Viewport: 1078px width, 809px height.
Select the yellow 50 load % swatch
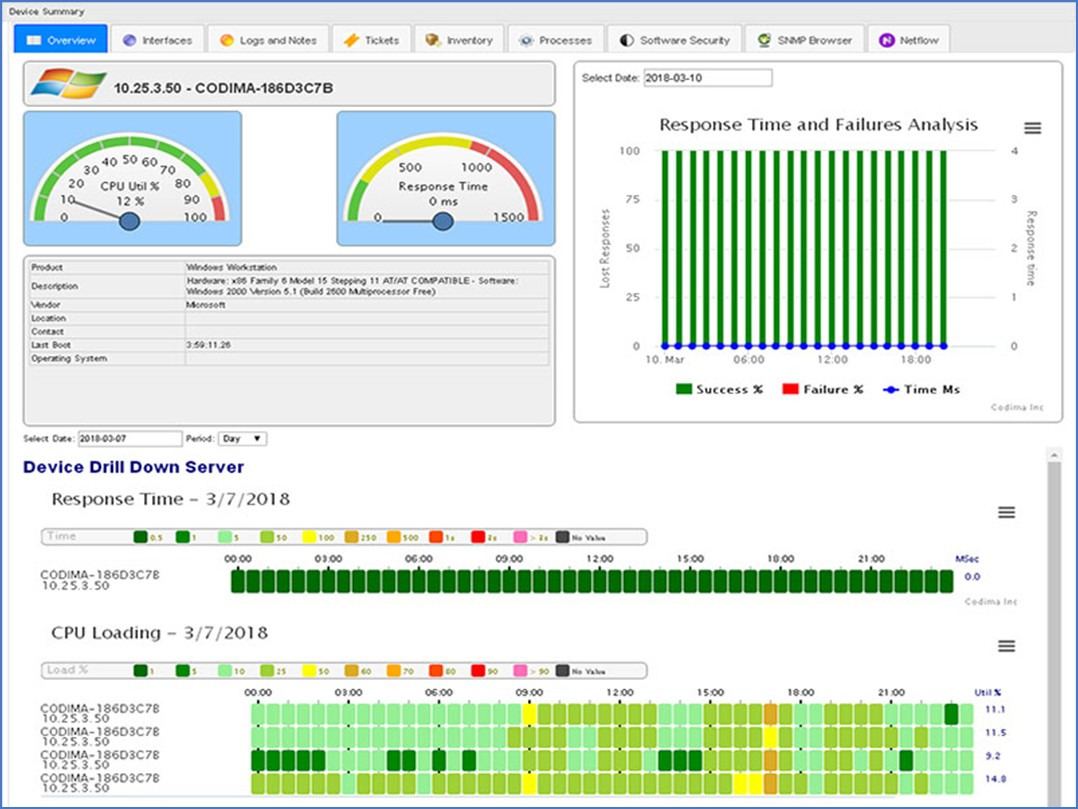pos(309,671)
